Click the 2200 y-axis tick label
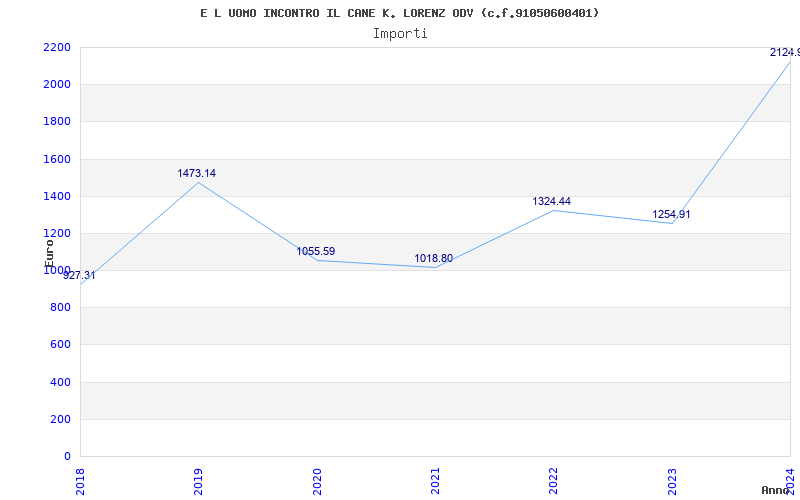This screenshot has height=500, width=800. (x=57, y=47)
